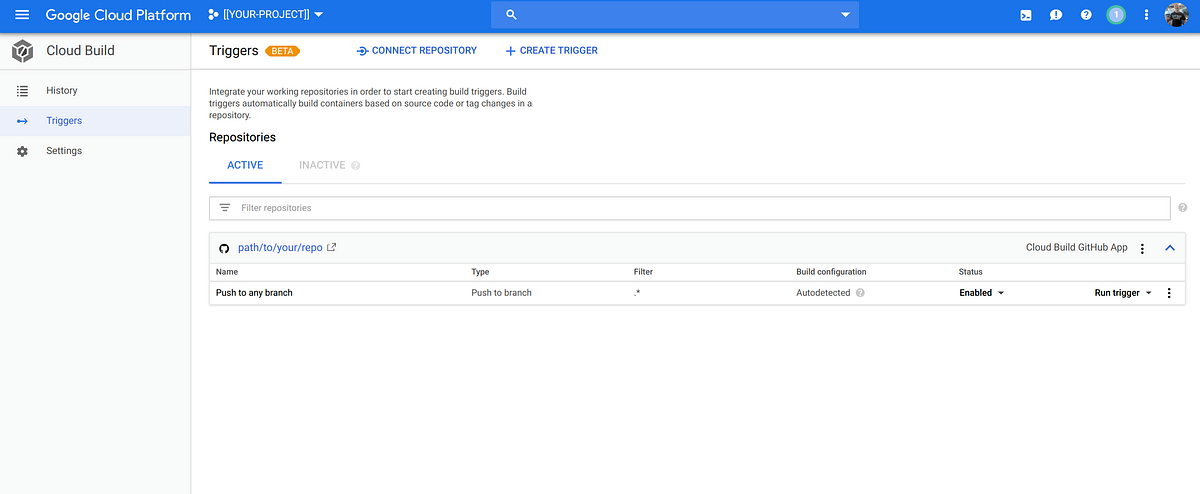The width and height of the screenshot is (1200, 494).
Task: Click the 'Build configuration' column header
Action: [x=831, y=272]
